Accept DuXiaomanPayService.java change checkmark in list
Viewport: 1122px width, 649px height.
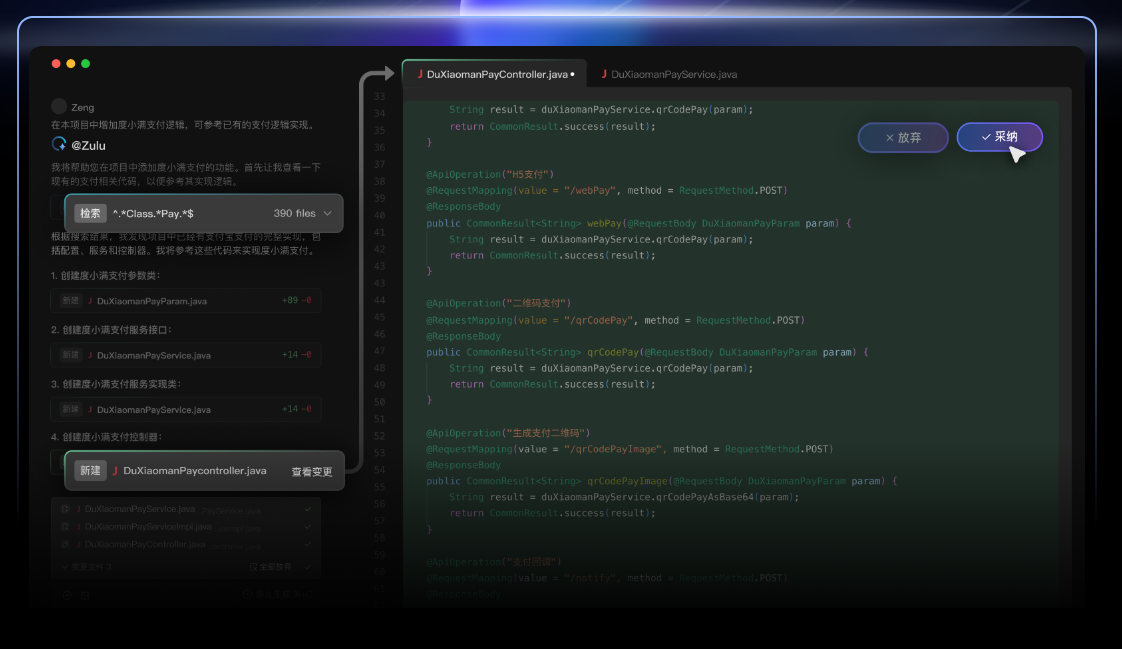[x=308, y=509]
